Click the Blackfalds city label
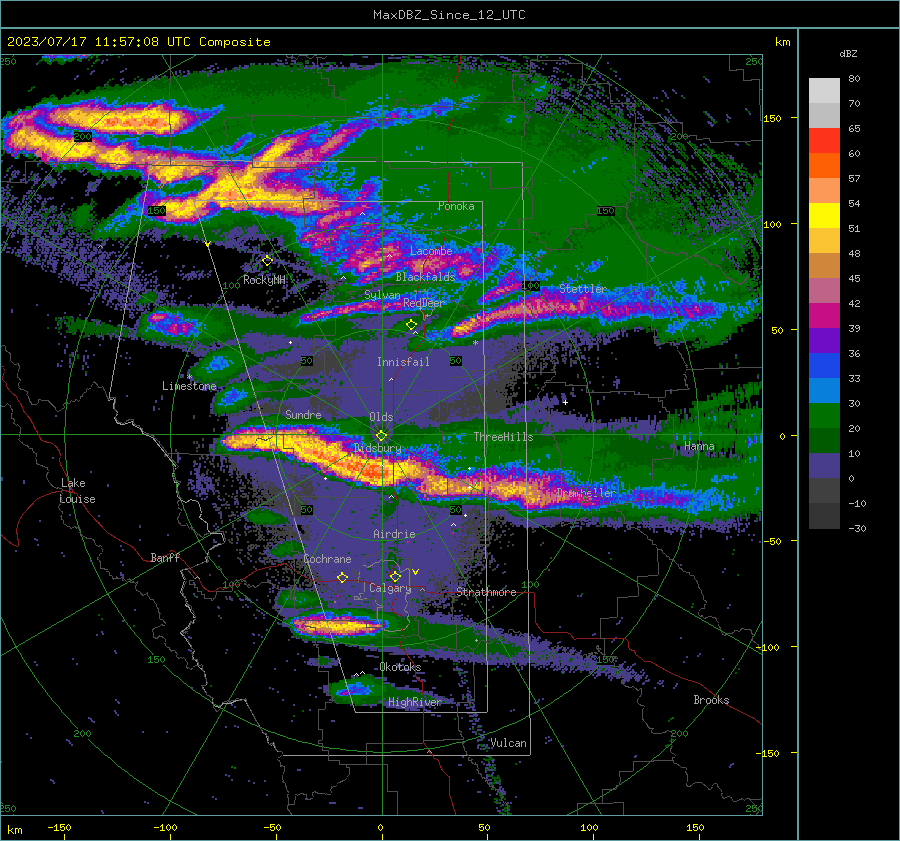 pyautogui.click(x=425, y=277)
